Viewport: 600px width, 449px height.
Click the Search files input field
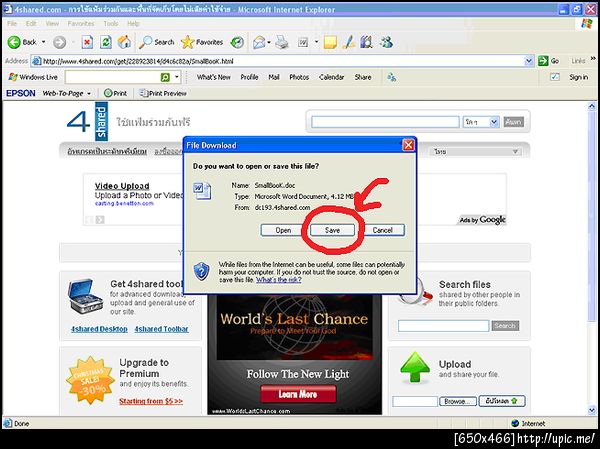[x=443, y=326]
